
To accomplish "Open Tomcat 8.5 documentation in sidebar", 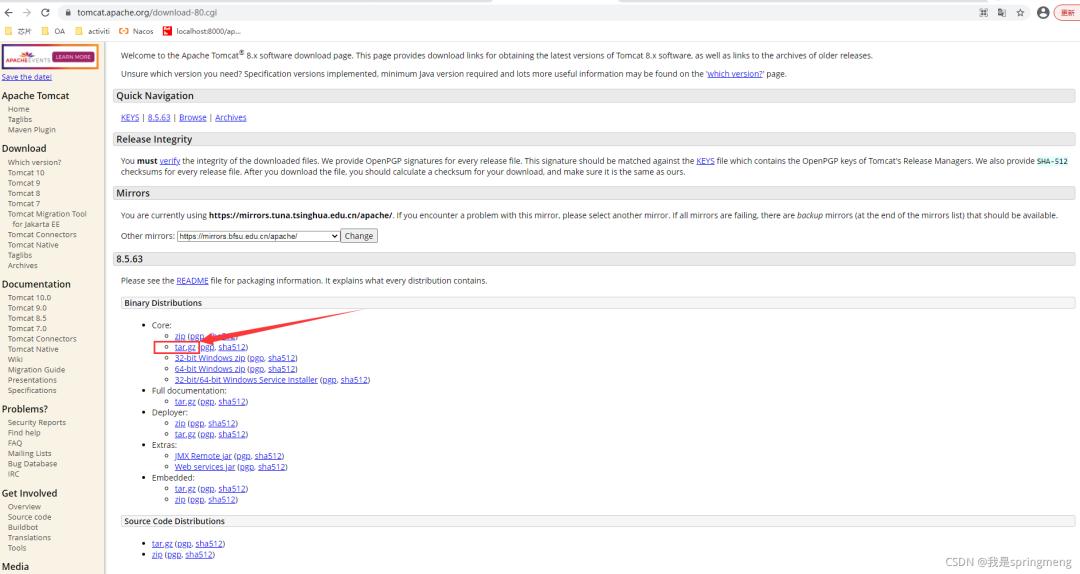I will [28, 318].
